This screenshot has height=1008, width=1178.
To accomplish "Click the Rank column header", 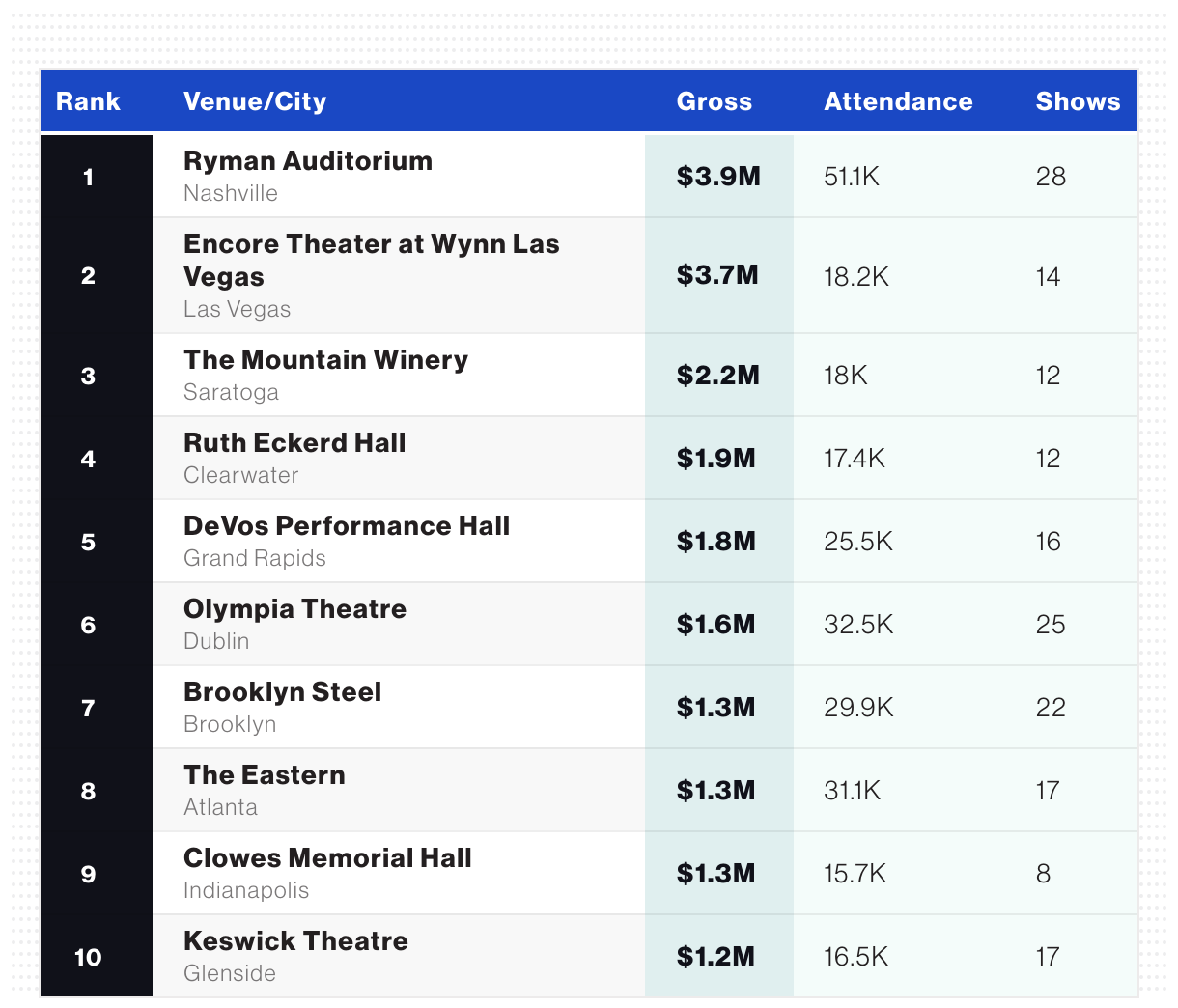I will 88,101.
